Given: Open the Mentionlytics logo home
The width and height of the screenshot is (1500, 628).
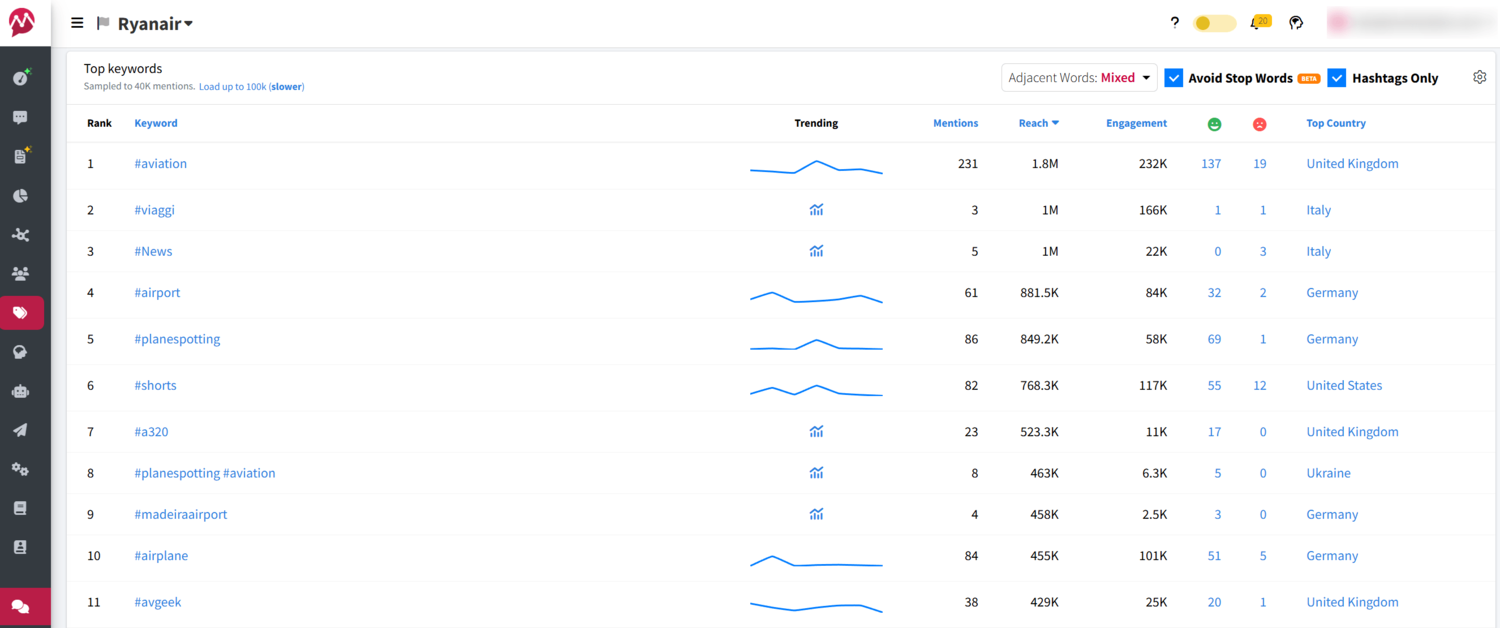Looking at the screenshot, I should pos(21,22).
